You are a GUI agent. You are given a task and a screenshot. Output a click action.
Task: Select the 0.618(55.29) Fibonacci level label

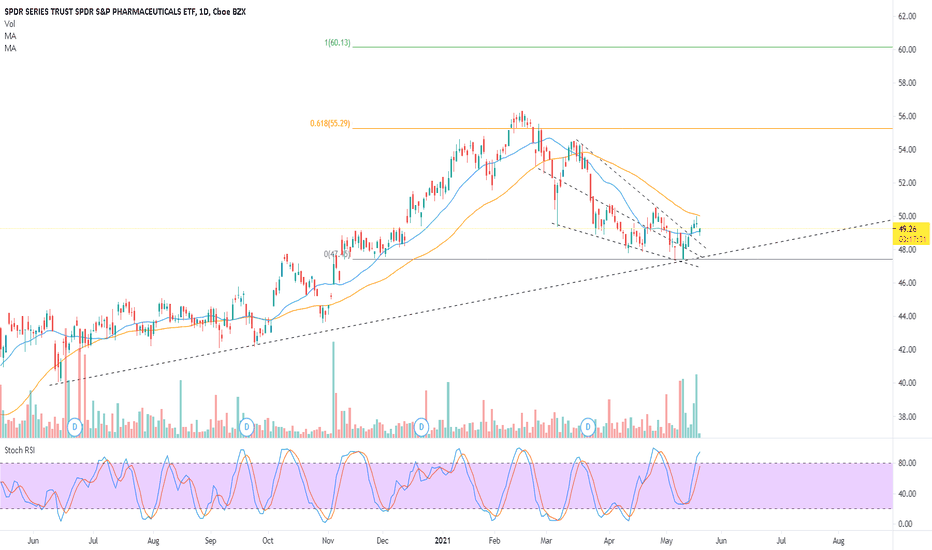click(x=330, y=124)
